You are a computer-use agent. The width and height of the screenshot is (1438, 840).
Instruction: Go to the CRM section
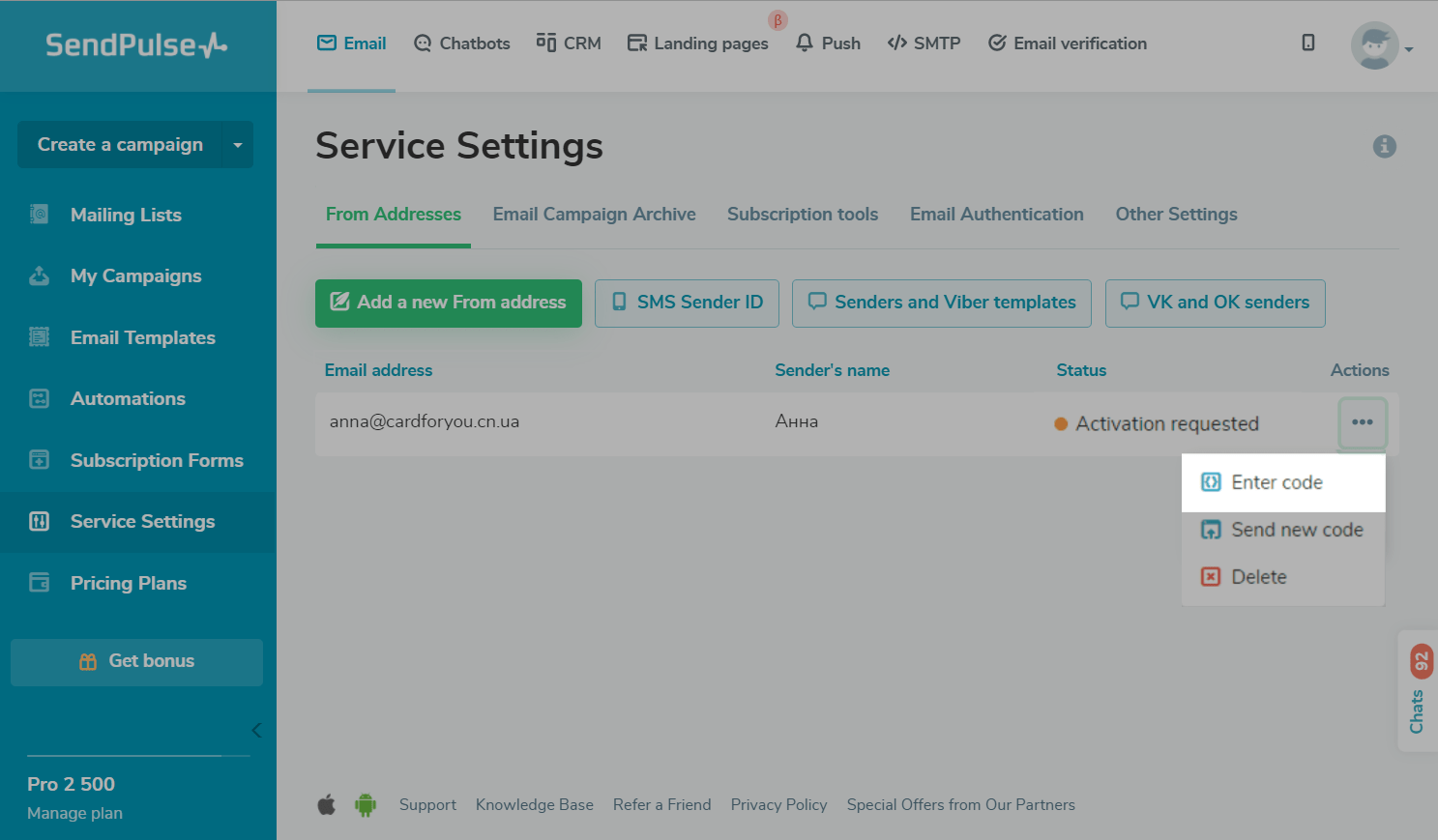569,43
